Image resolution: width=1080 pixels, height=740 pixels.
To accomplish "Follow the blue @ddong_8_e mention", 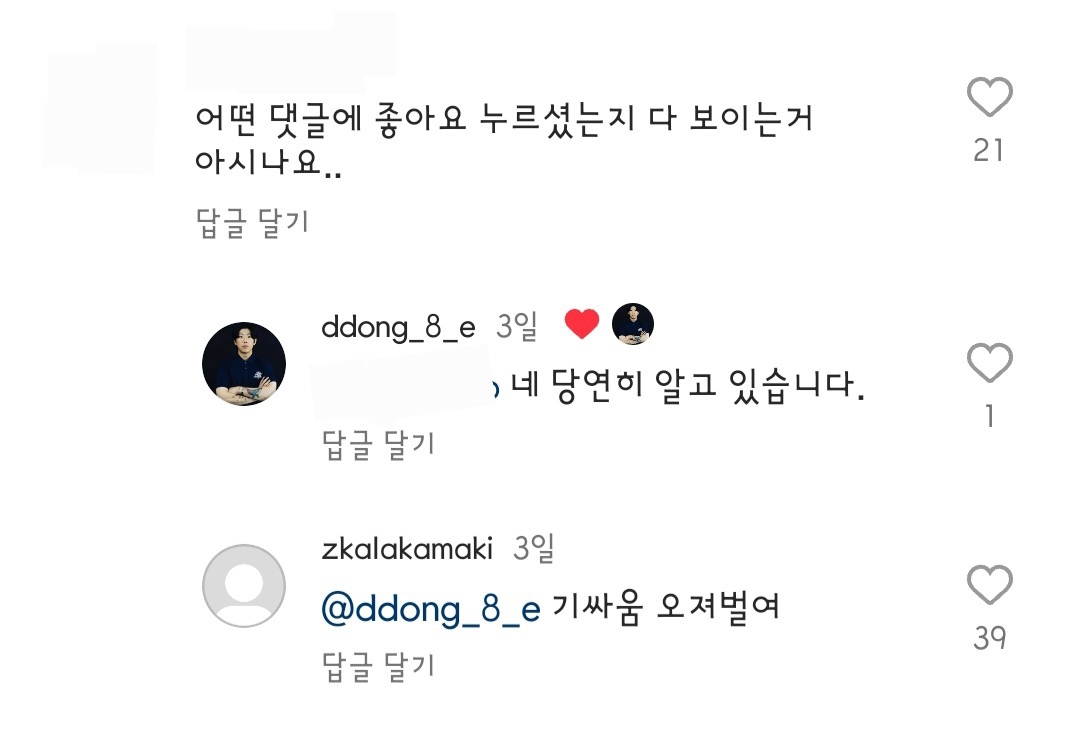I will [431, 609].
